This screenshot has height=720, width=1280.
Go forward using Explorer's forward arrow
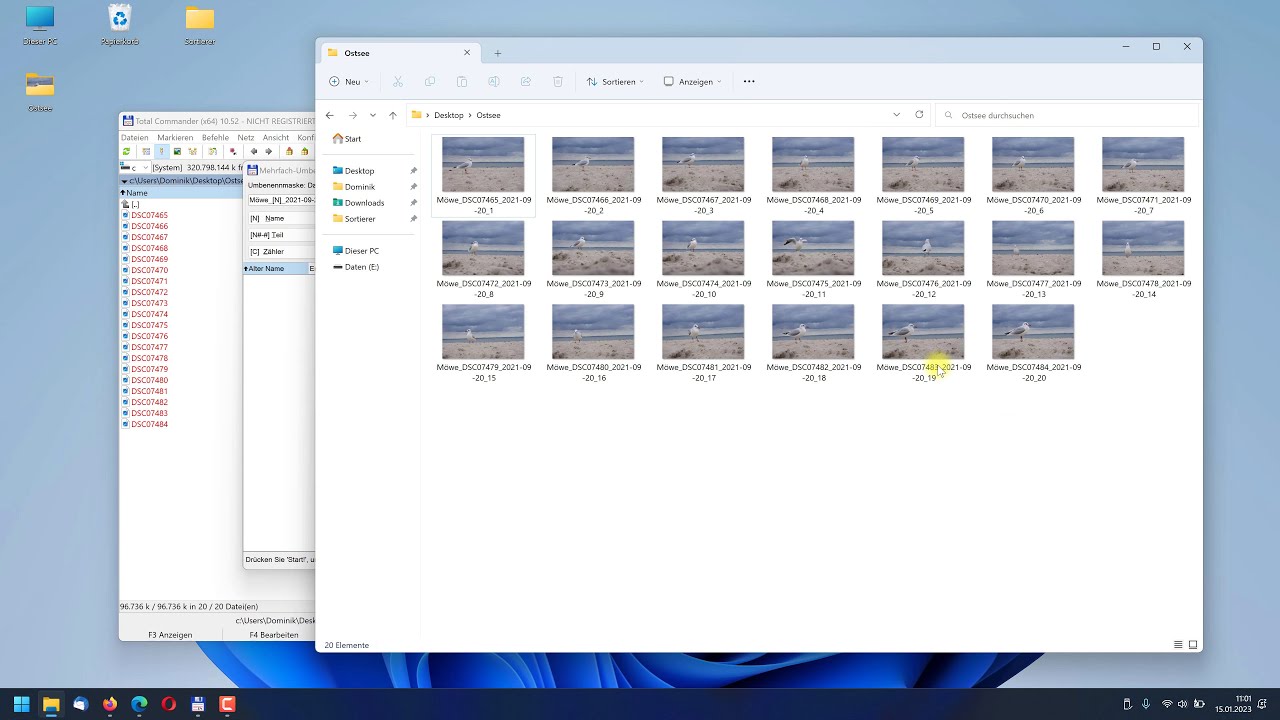(352, 115)
